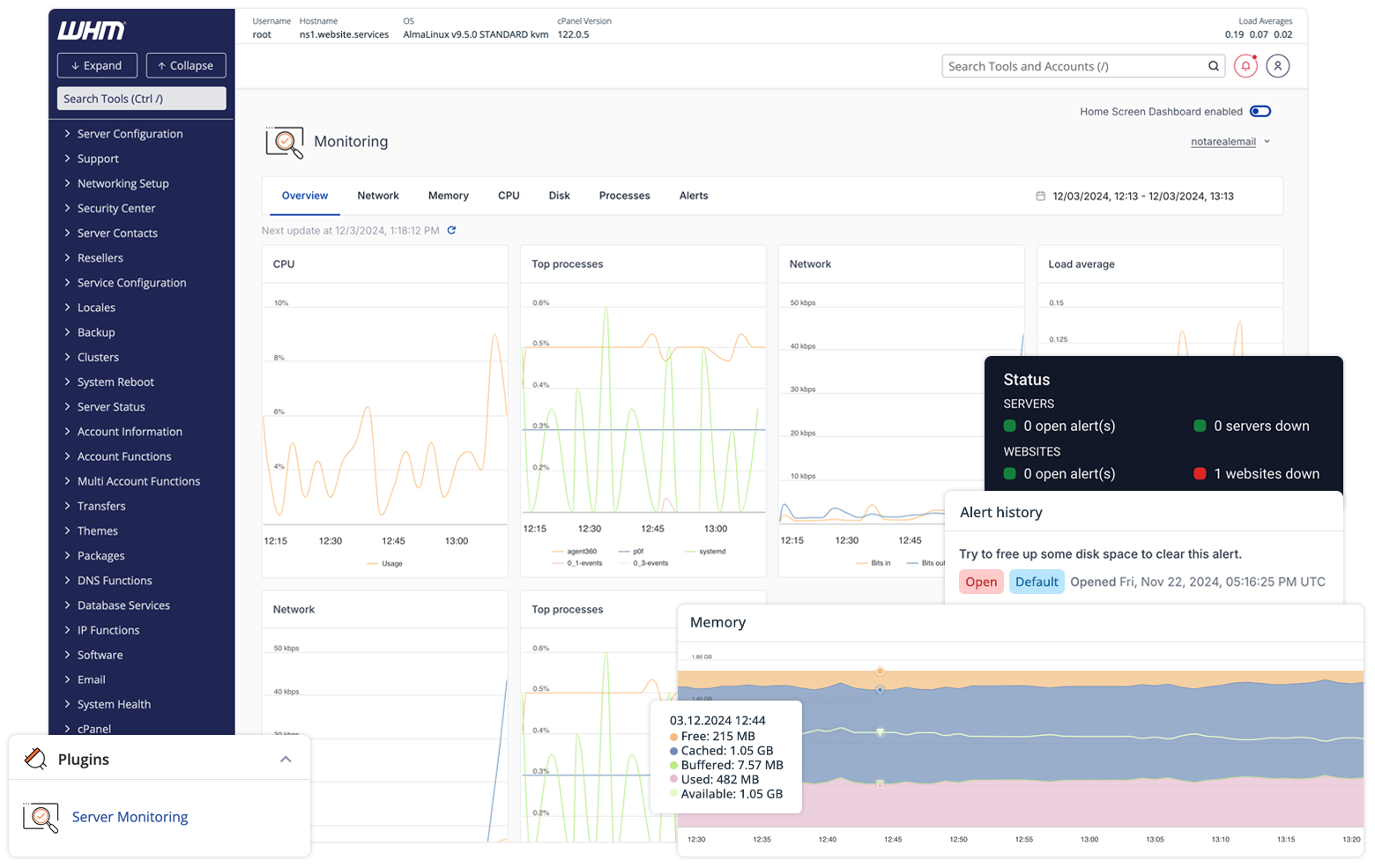Expand the Locales section
1375x868 pixels.
tap(95, 308)
